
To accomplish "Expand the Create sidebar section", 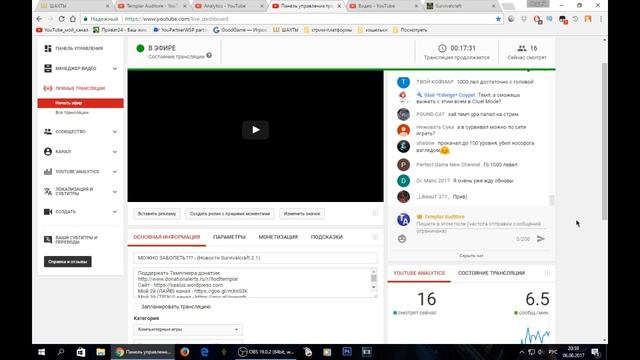I will coord(115,211).
